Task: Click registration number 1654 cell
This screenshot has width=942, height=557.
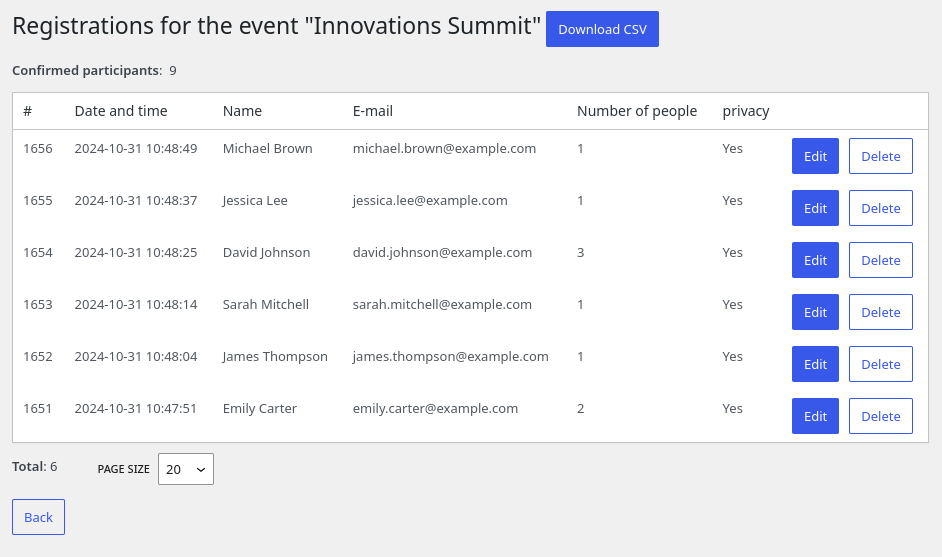Action: point(38,252)
